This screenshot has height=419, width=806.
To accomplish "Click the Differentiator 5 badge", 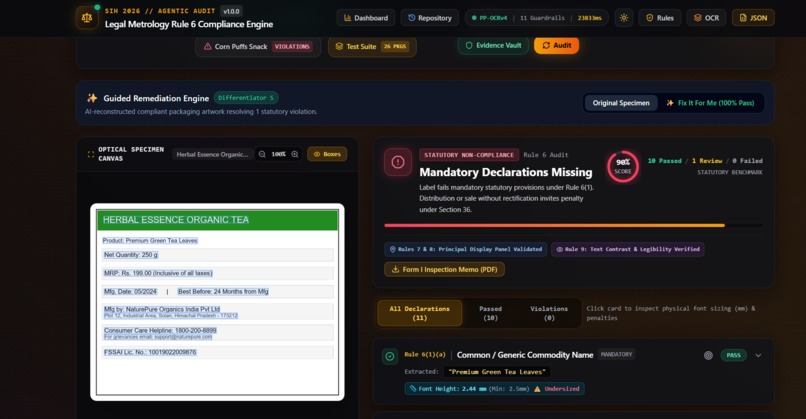I will 246,98.
